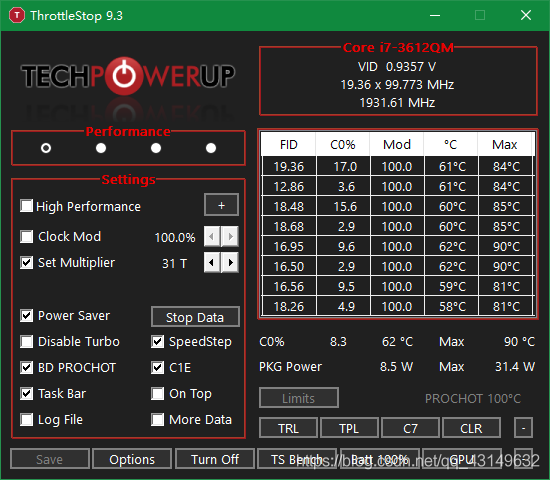Click the minus button beside CLR

coord(523,428)
